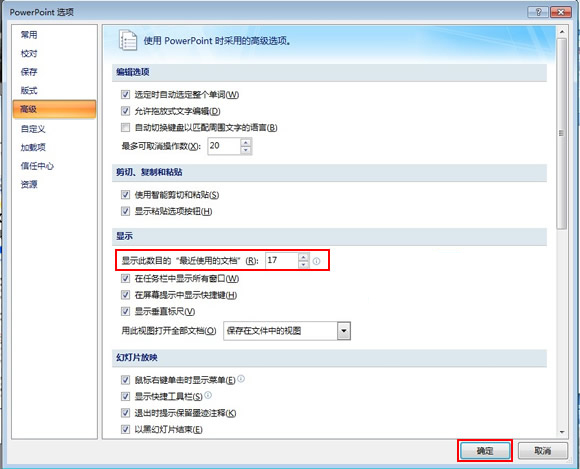Close the PowerPoint 选项 dialog
The height and width of the screenshot is (469, 580).
coord(561,12)
